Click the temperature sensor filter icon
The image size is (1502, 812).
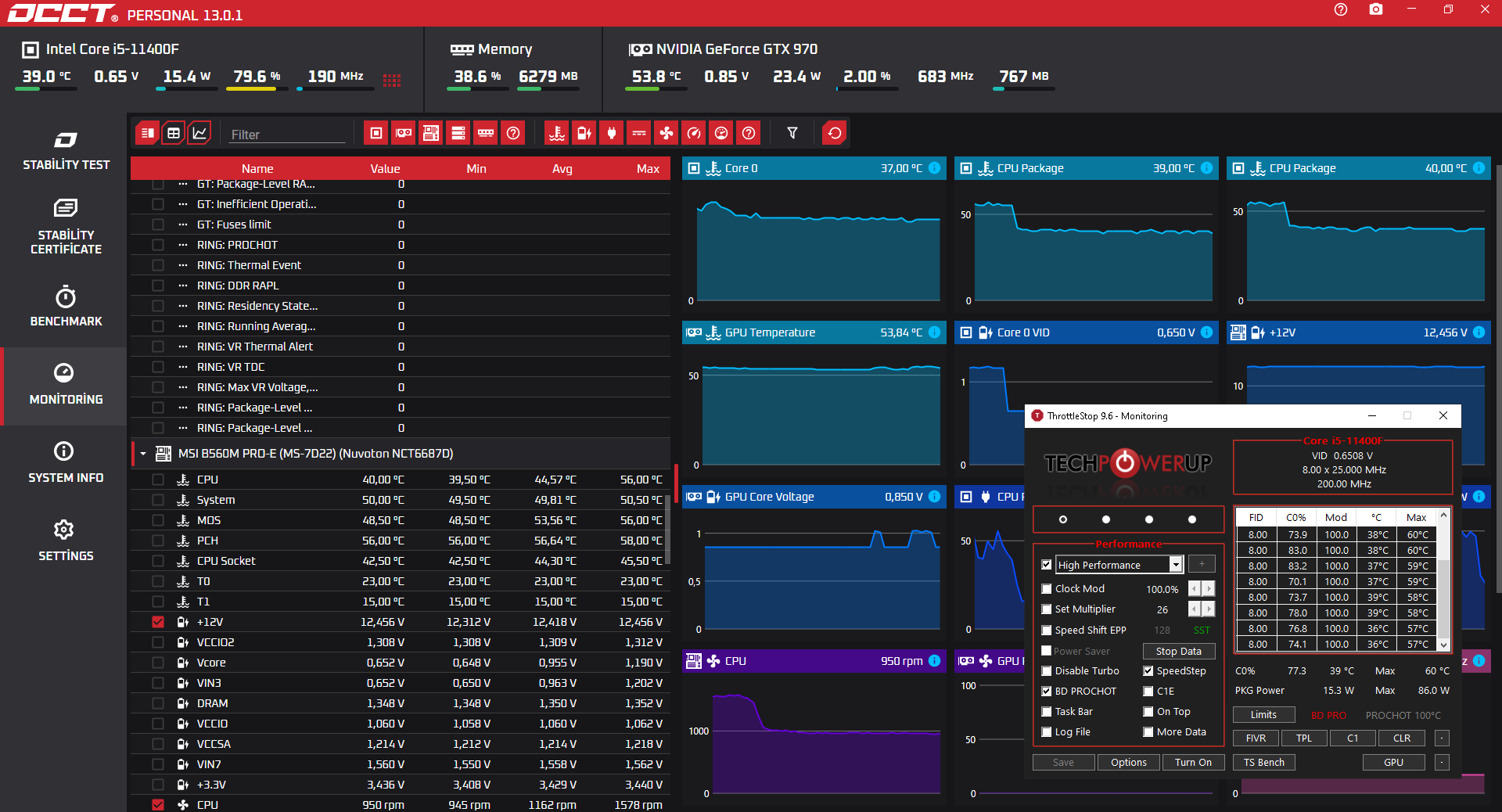click(x=556, y=133)
